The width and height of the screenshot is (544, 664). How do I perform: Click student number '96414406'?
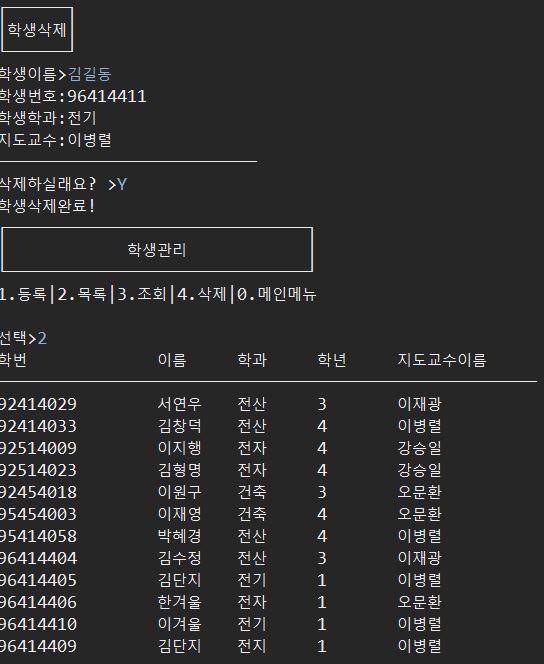coord(38,602)
